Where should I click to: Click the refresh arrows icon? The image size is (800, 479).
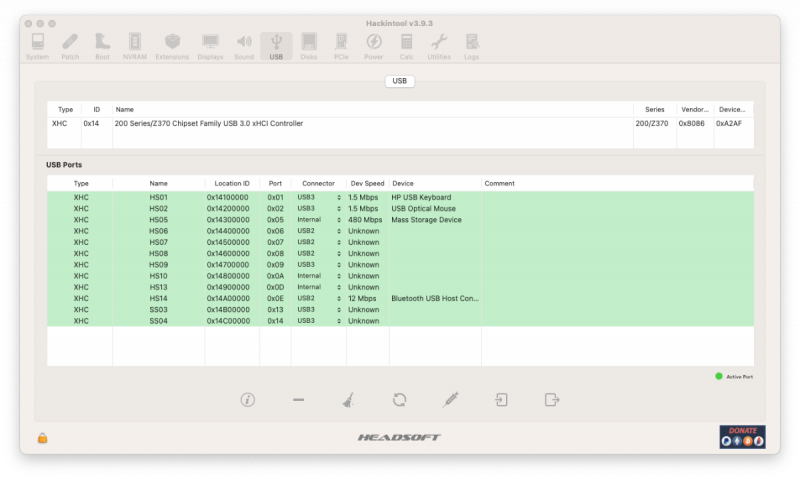coord(399,400)
